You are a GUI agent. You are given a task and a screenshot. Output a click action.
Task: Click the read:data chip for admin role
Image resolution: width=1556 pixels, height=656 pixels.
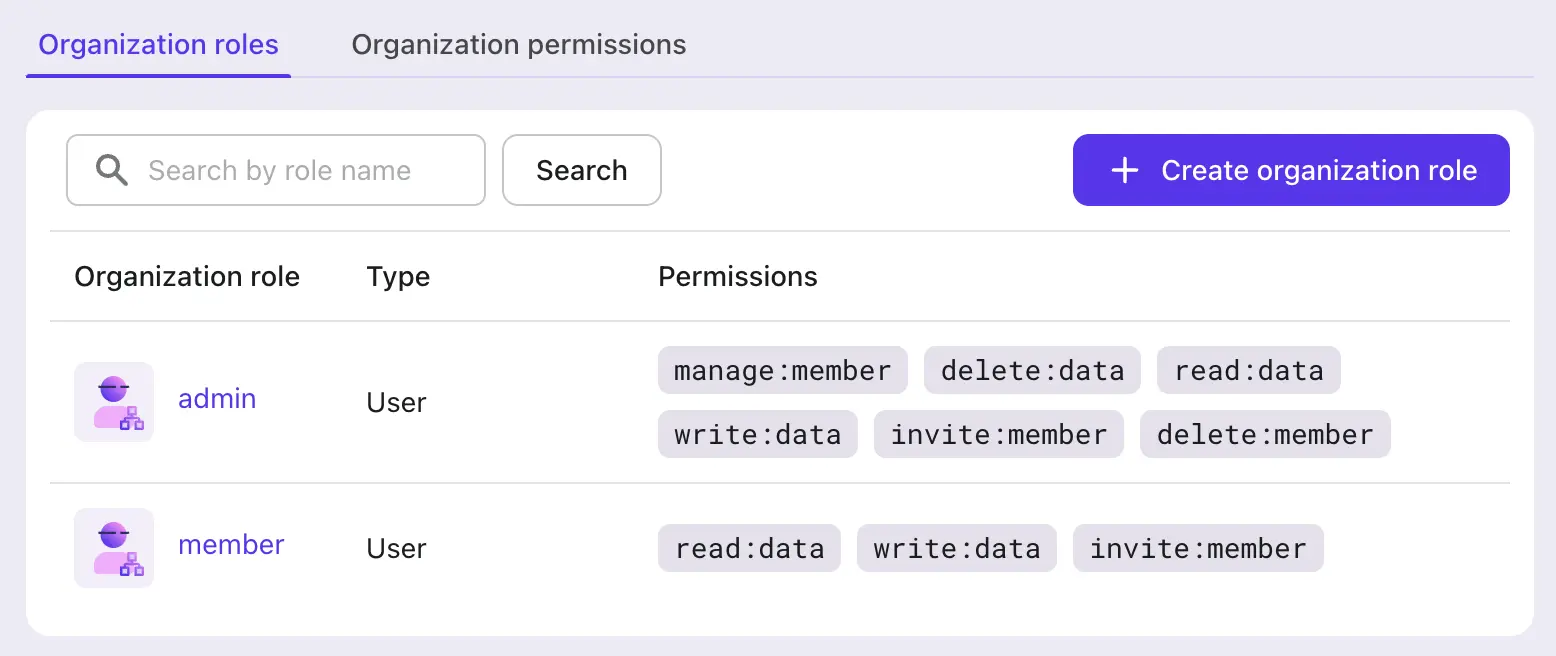coord(1248,370)
